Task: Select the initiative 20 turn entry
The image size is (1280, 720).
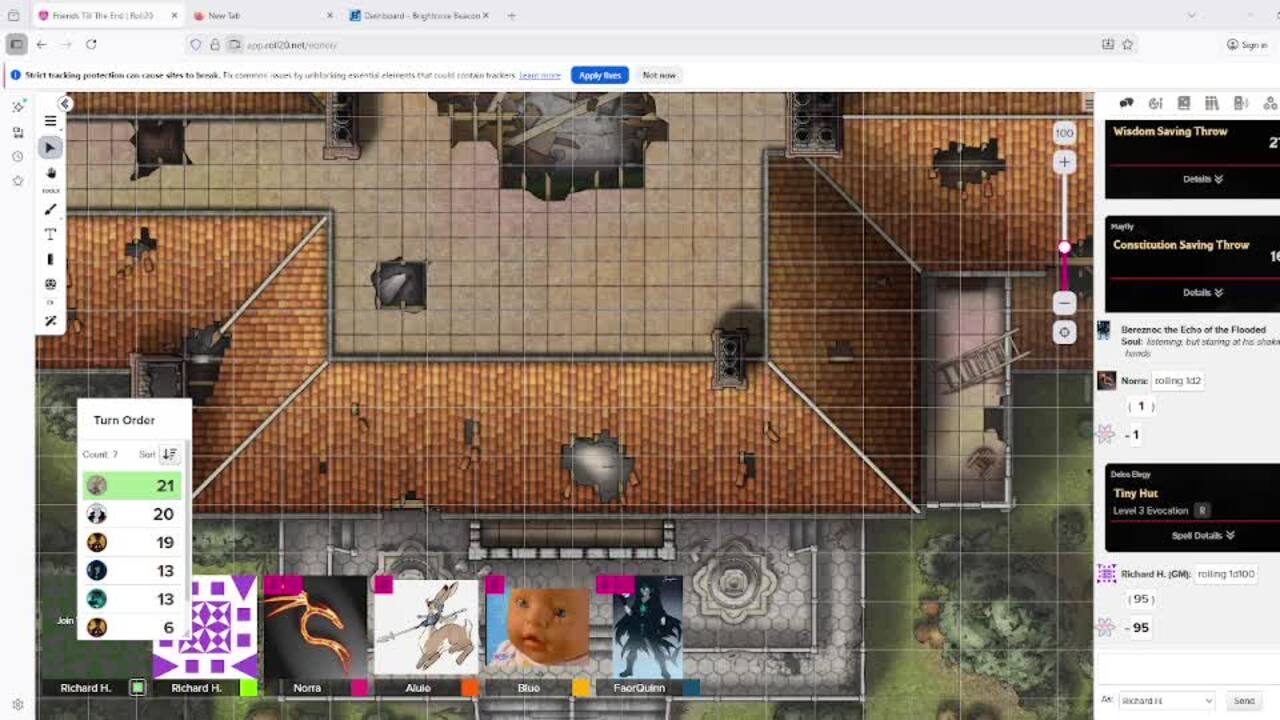Action: tap(131, 514)
